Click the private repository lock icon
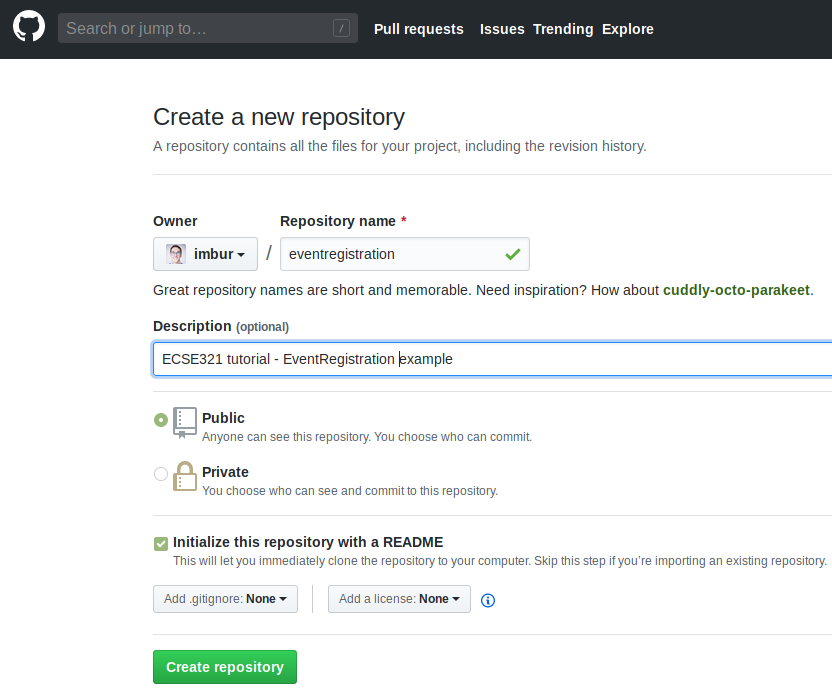Image resolution: width=832 pixels, height=690 pixels. tap(185, 477)
